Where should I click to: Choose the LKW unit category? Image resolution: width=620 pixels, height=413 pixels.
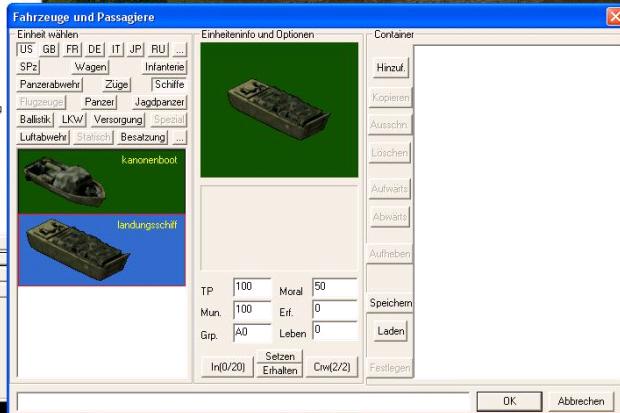(x=72, y=119)
